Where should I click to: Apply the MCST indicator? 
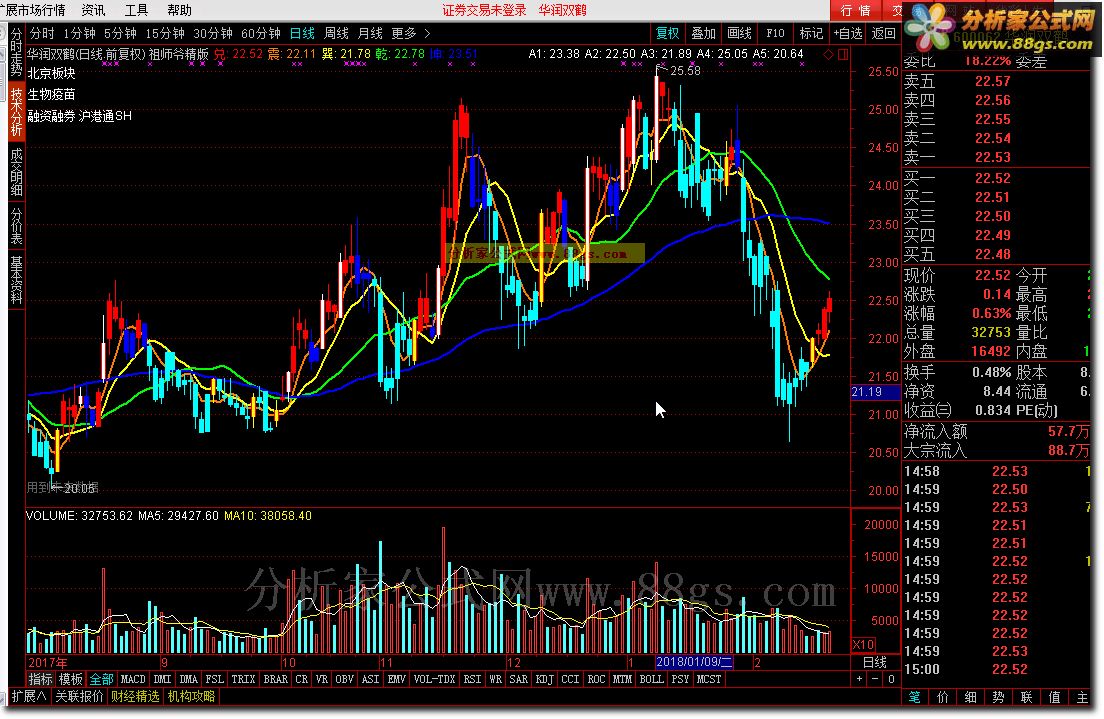708,679
